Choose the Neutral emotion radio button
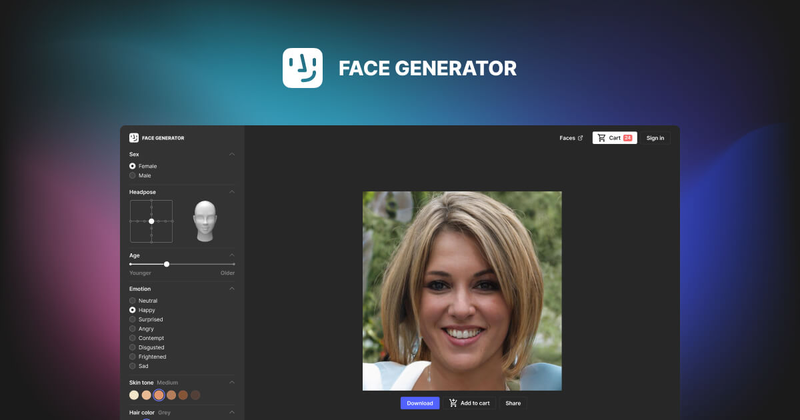 [x=133, y=301]
